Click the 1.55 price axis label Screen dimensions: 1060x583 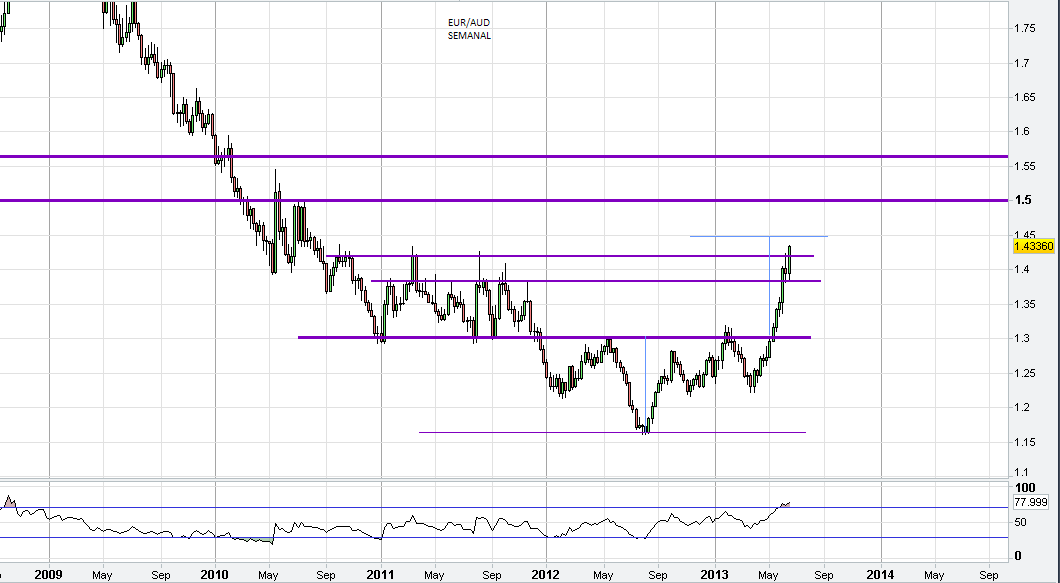click(1027, 166)
